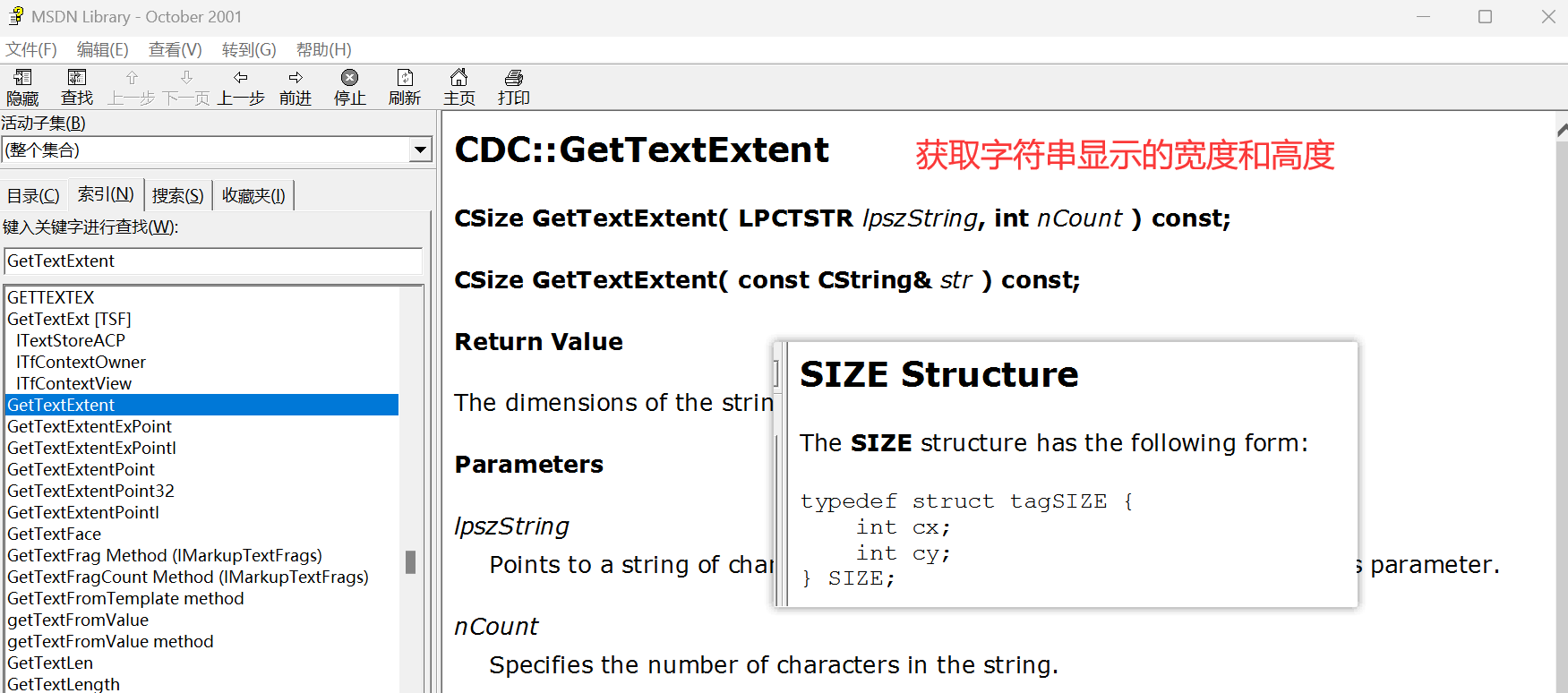
Task: Click the Back (上一步) arrow icon
Action: (241, 78)
